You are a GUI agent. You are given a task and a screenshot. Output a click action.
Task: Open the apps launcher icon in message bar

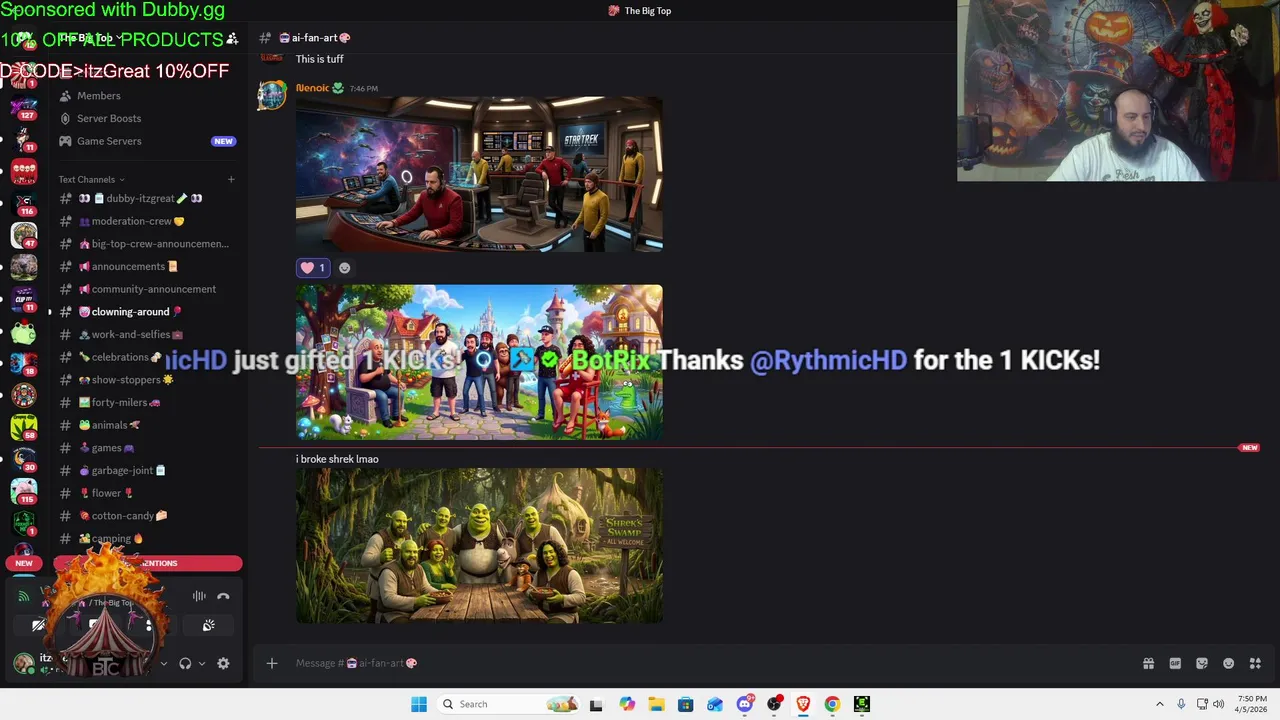click(x=1255, y=663)
